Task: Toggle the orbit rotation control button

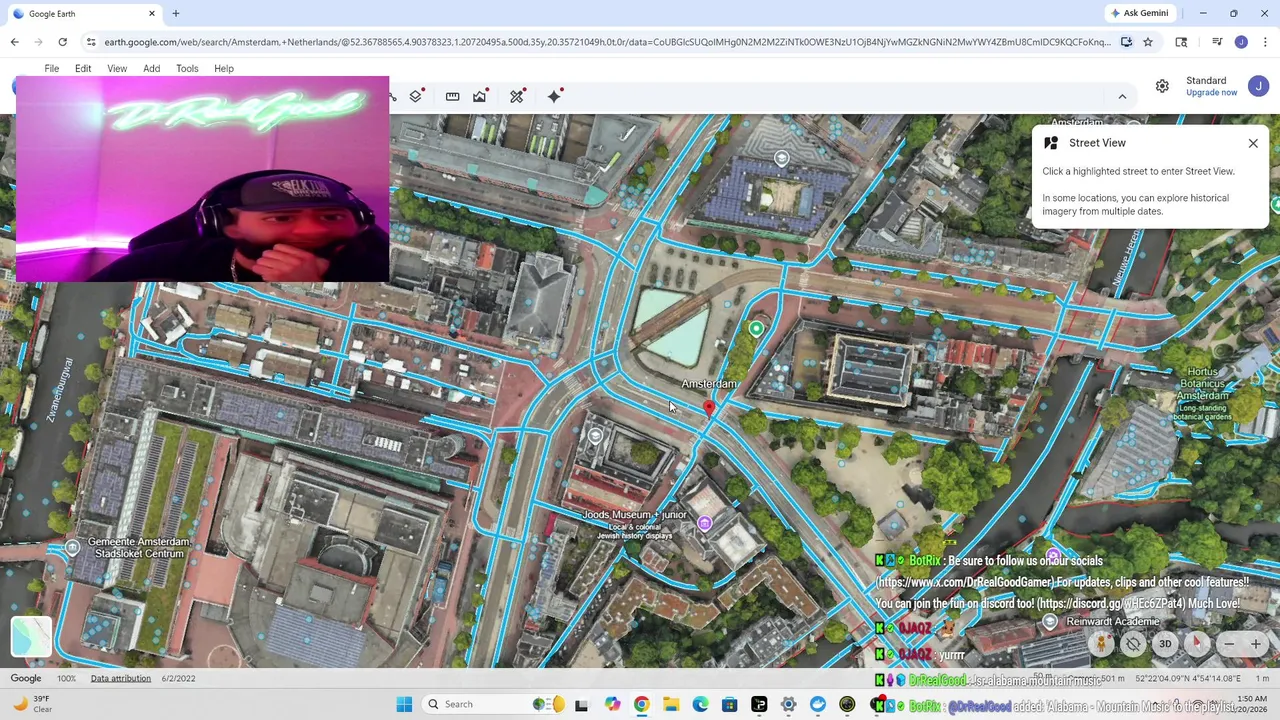Action: (1133, 644)
